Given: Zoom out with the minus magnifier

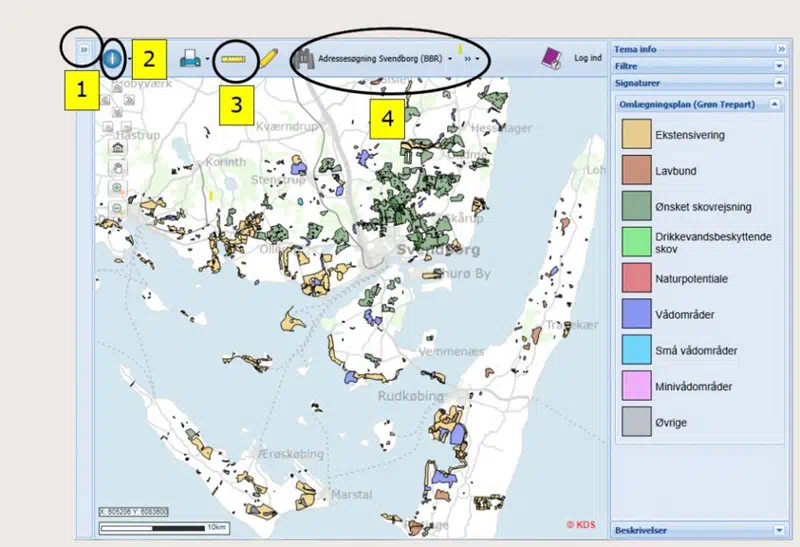Looking at the screenshot, I should [118, 207].
